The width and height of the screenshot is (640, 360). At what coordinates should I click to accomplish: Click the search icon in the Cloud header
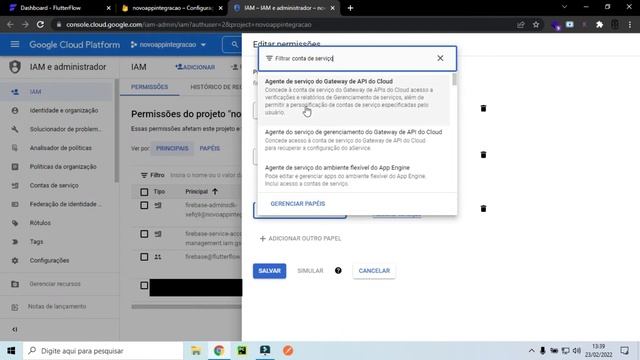point(234,44)
